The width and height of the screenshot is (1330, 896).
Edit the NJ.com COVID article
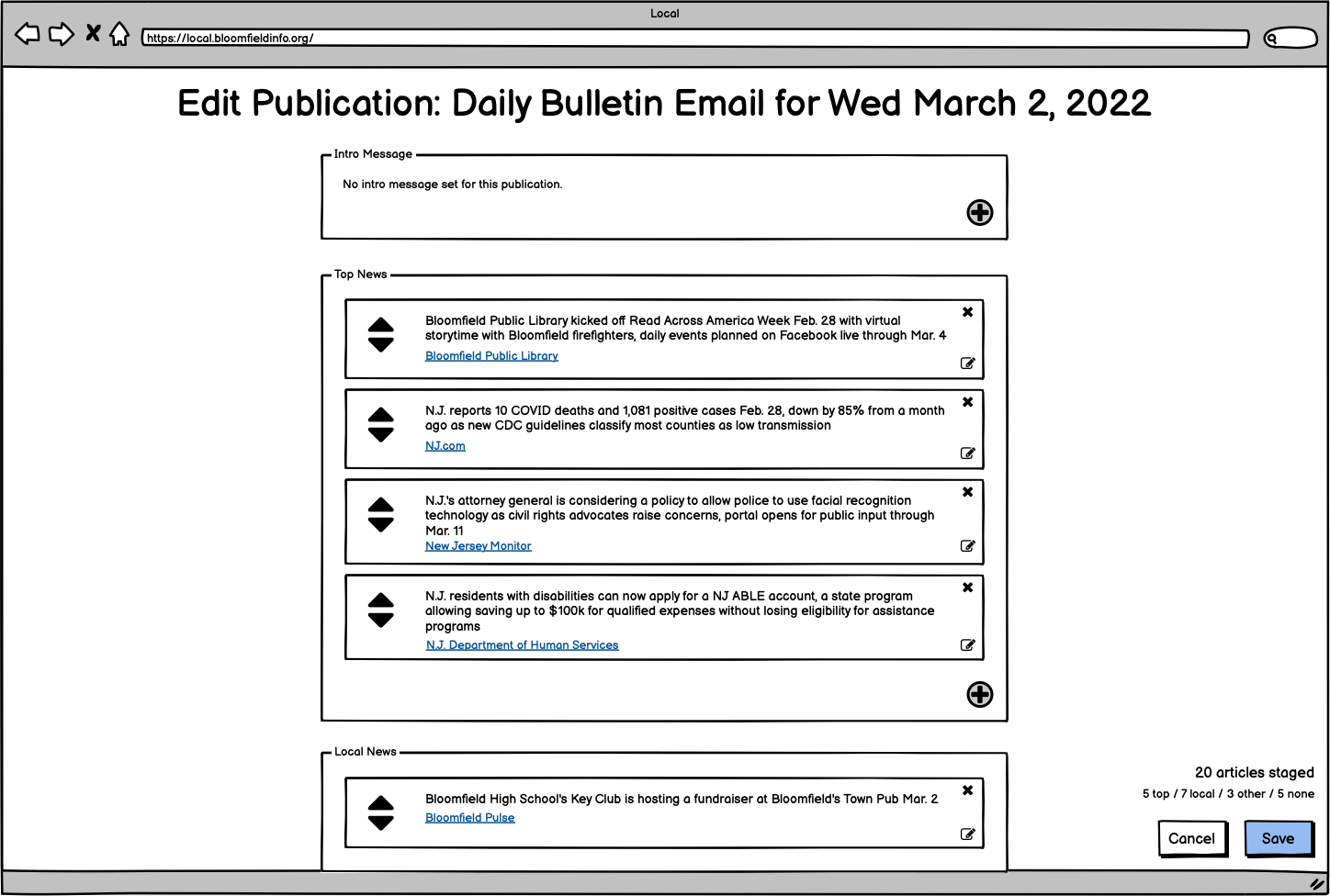click(967, 454)
